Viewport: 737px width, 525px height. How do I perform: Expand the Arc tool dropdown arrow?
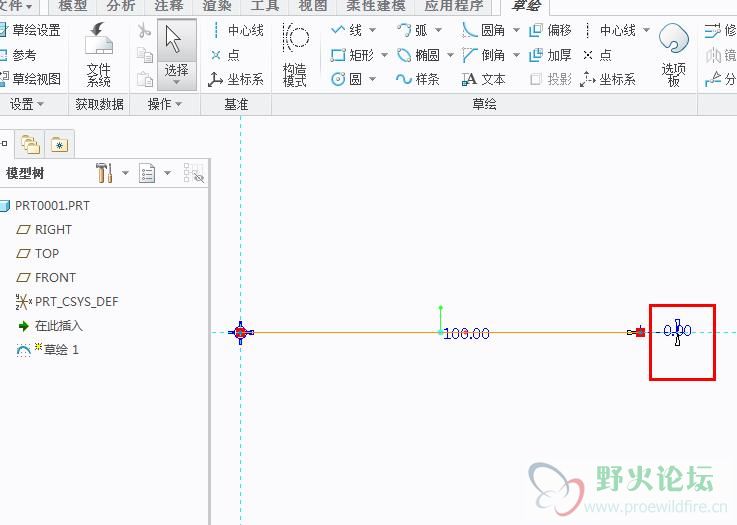point(438,31)
